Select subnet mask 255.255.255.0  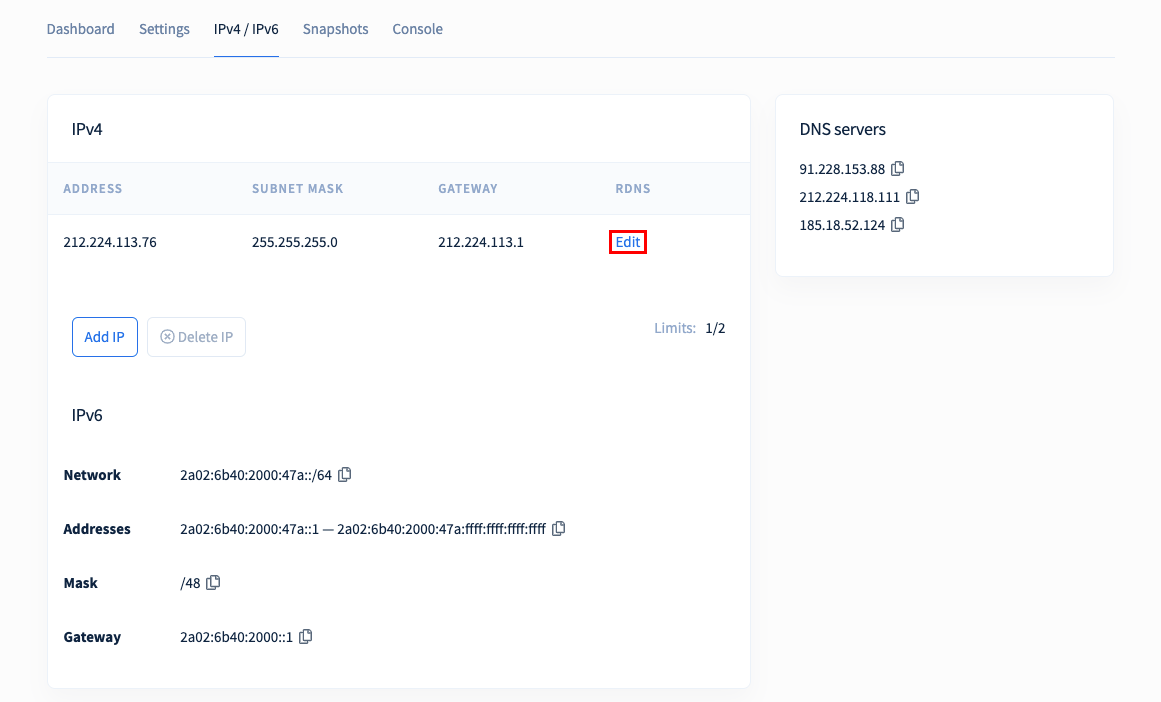tap(295, 242)
